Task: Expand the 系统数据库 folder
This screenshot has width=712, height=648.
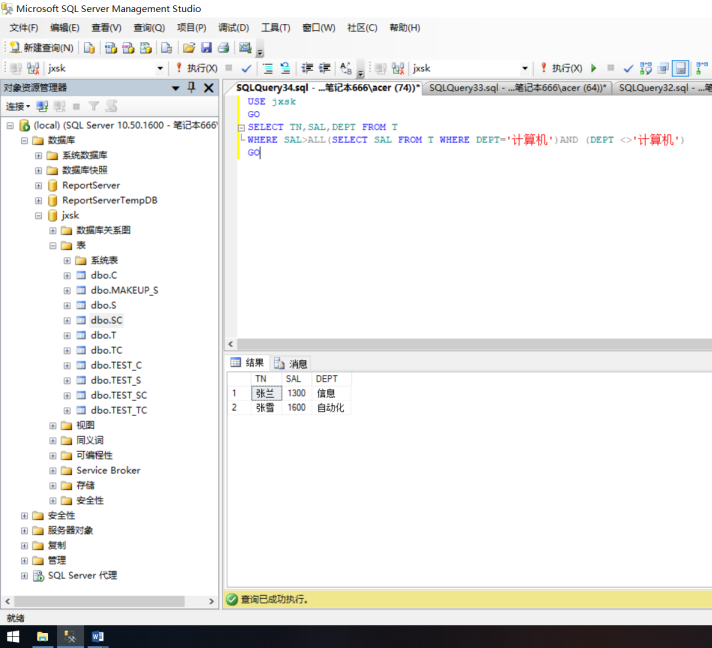Action: tap(38, 156)
